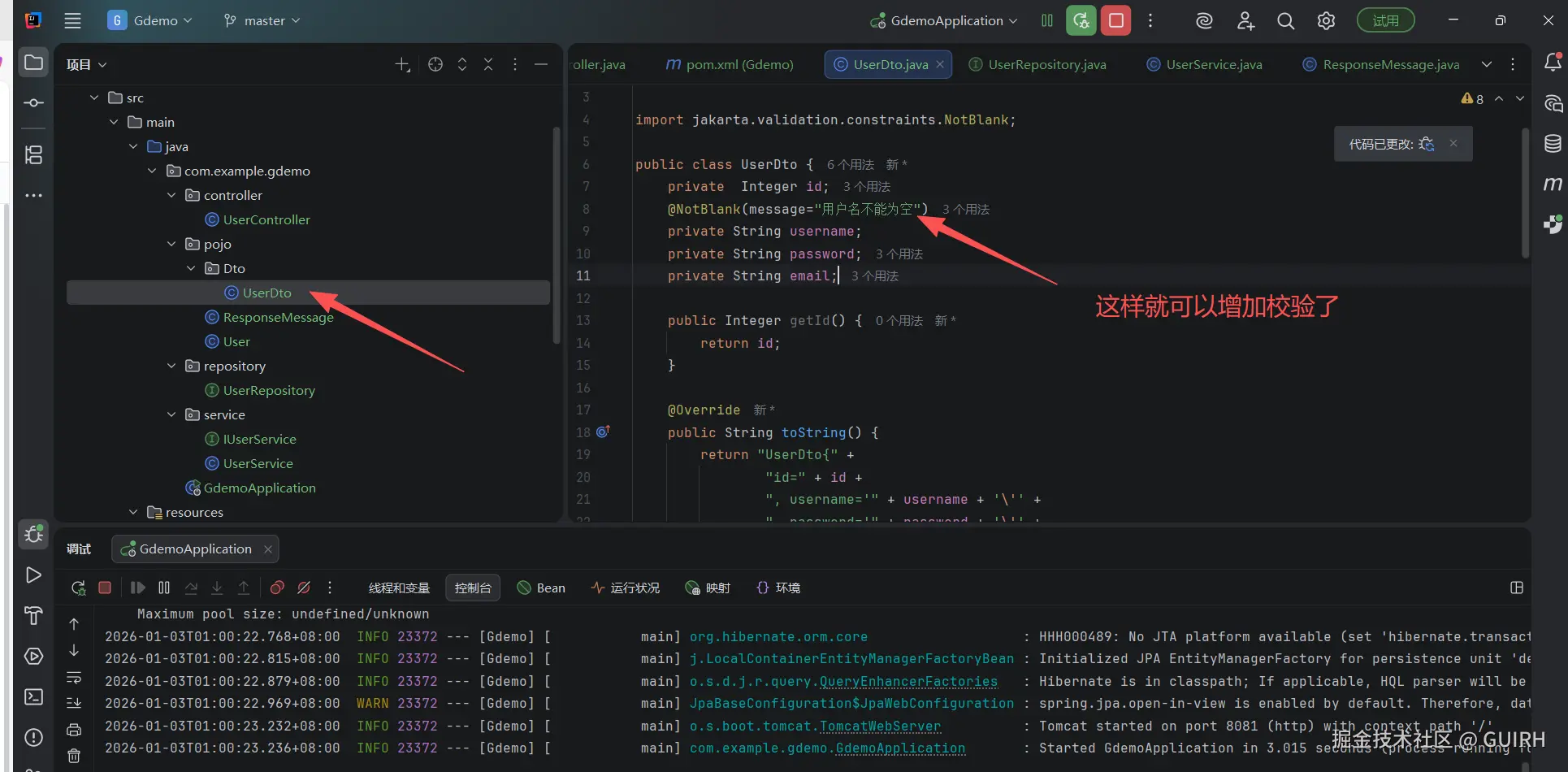Switch to UserService.java tab

(1205, 64)
